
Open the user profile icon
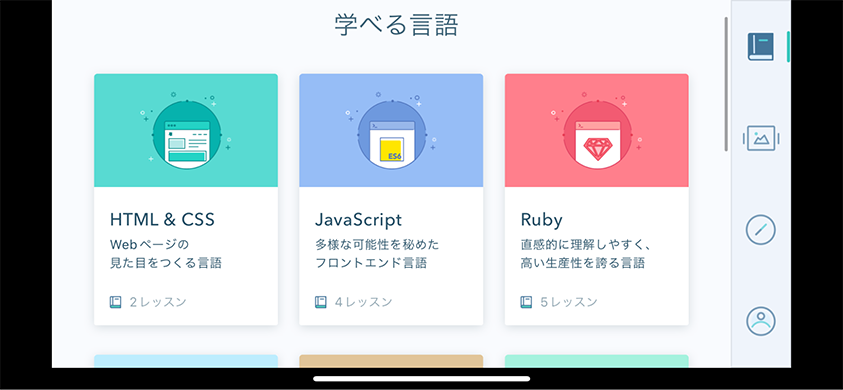pos(761,321)
